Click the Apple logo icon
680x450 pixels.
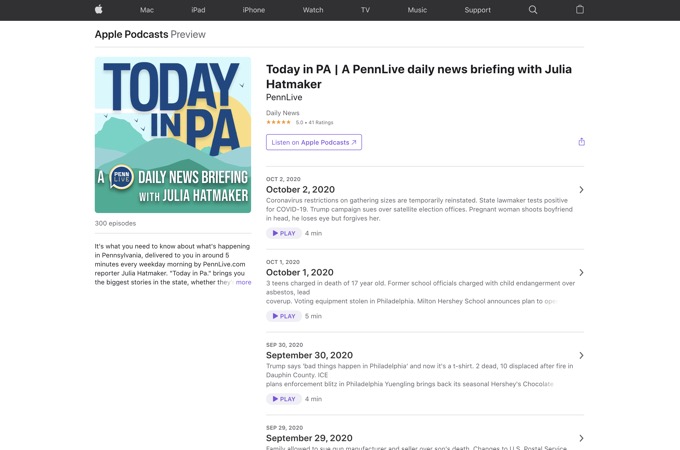pos(99,10)
